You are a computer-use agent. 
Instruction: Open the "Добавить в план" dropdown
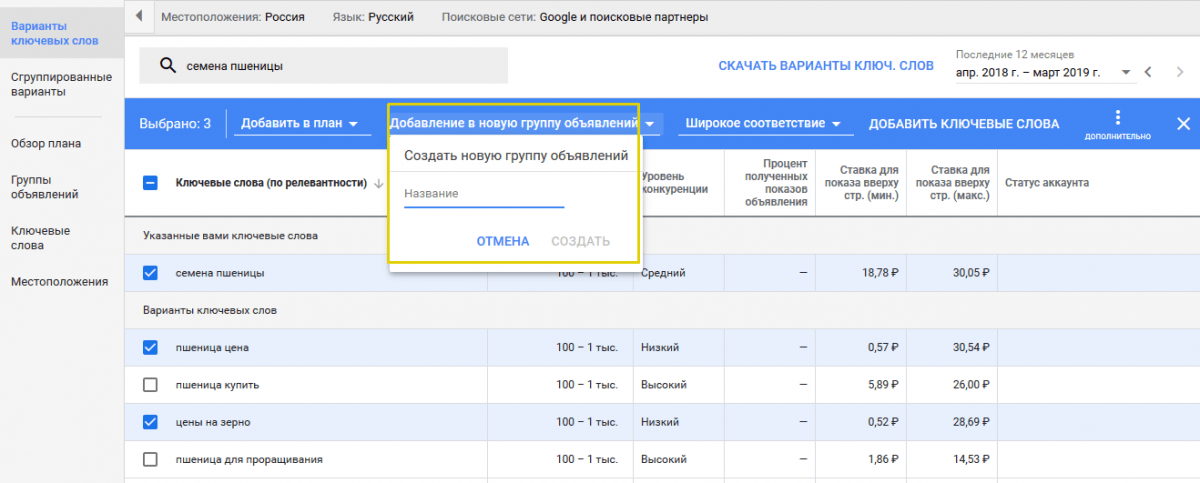pos(299,124)
